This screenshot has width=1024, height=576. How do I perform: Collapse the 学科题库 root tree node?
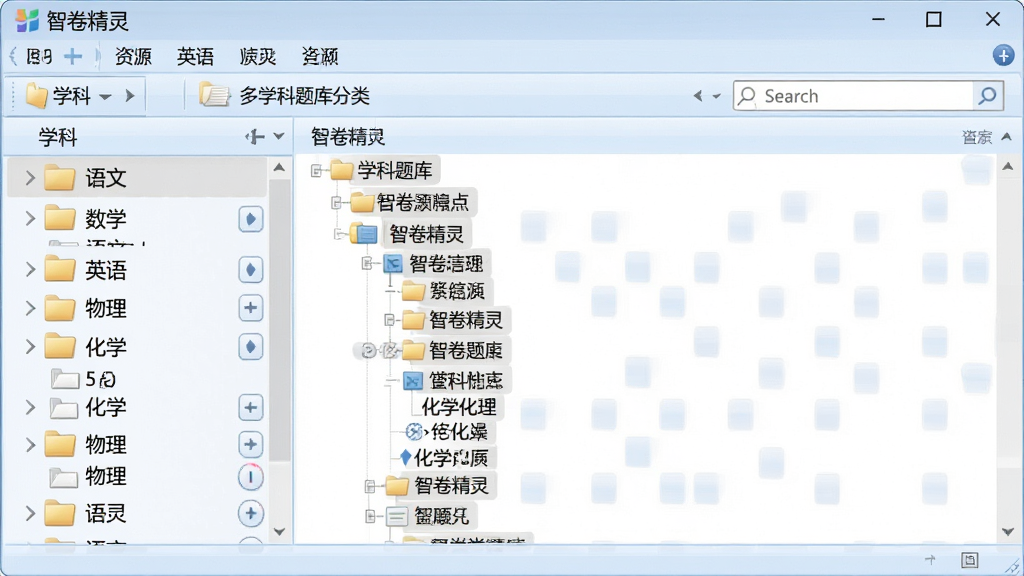(317, 171)
